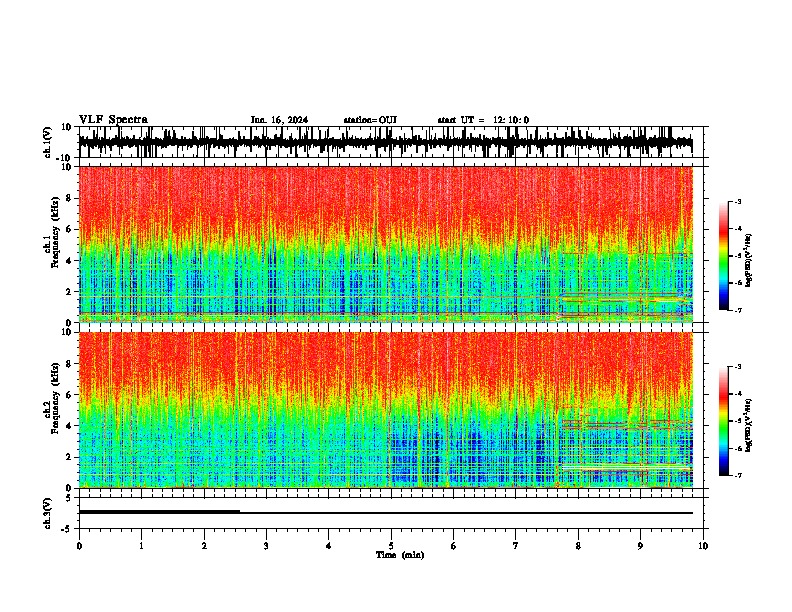Click the time axis tick label "5"
The width and height of the screenshot is (792, 612).
tap(391, 546)
